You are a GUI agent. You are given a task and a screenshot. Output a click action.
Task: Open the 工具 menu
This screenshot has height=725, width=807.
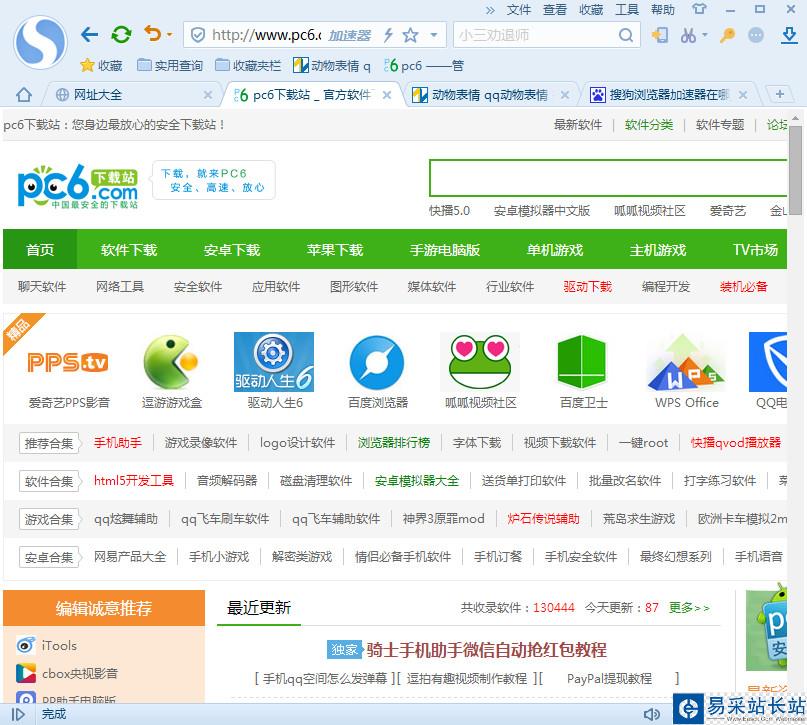627,10
